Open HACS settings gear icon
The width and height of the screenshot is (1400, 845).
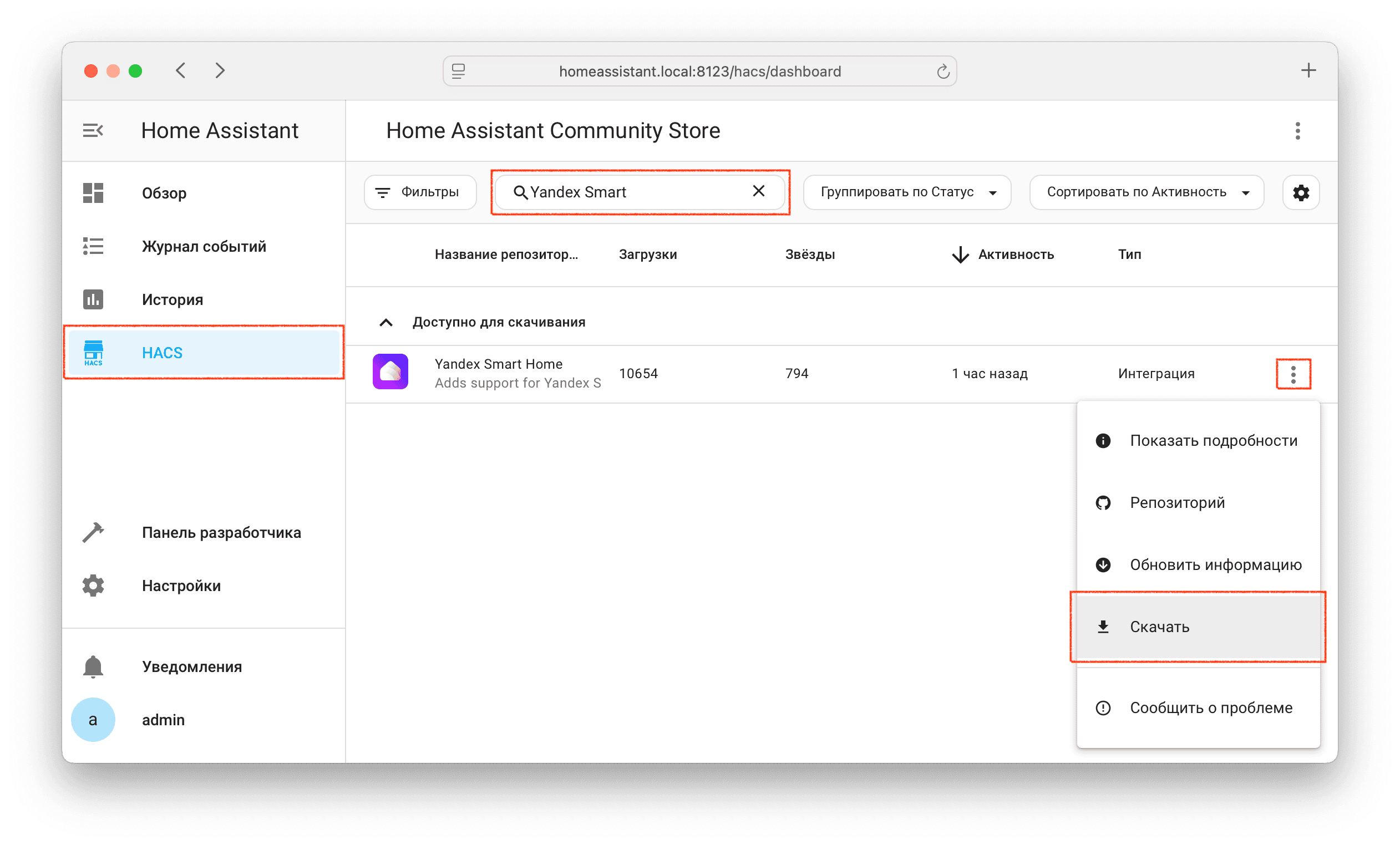(1301, 192)
